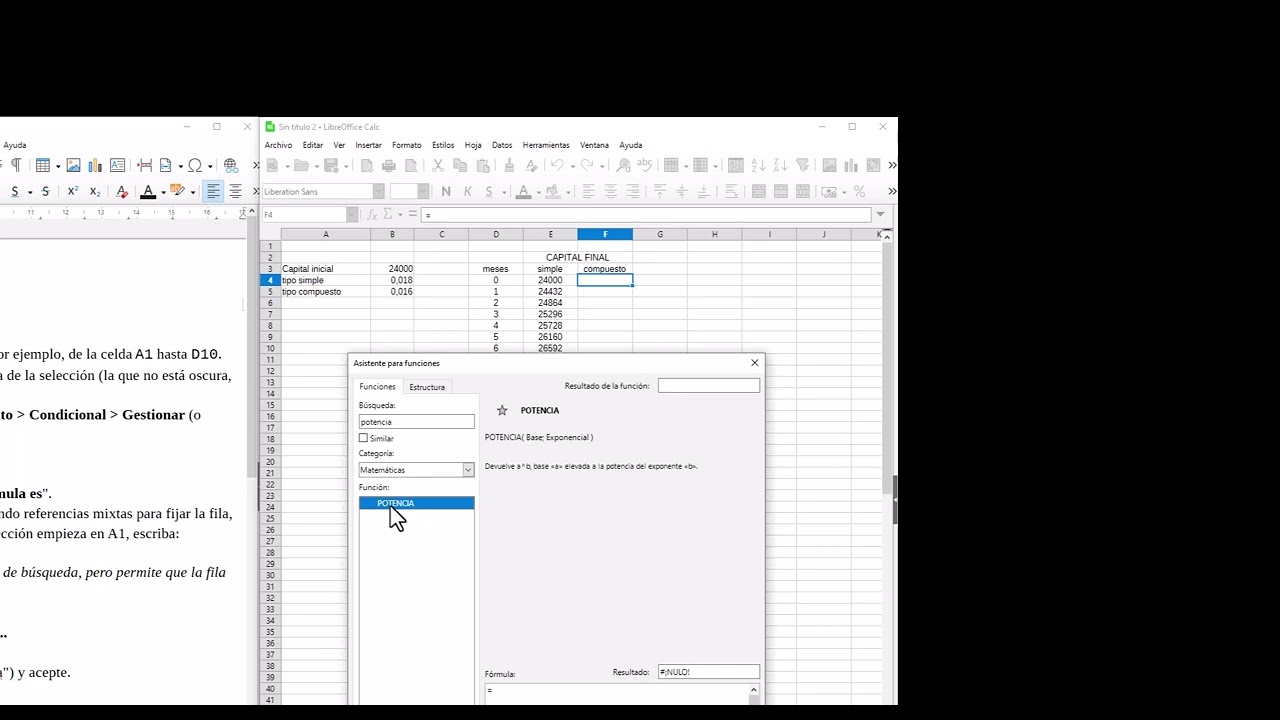Click the Paste icon in the Calc toolbar
This screenshot has width=1280, height=720.
point(482,165)
